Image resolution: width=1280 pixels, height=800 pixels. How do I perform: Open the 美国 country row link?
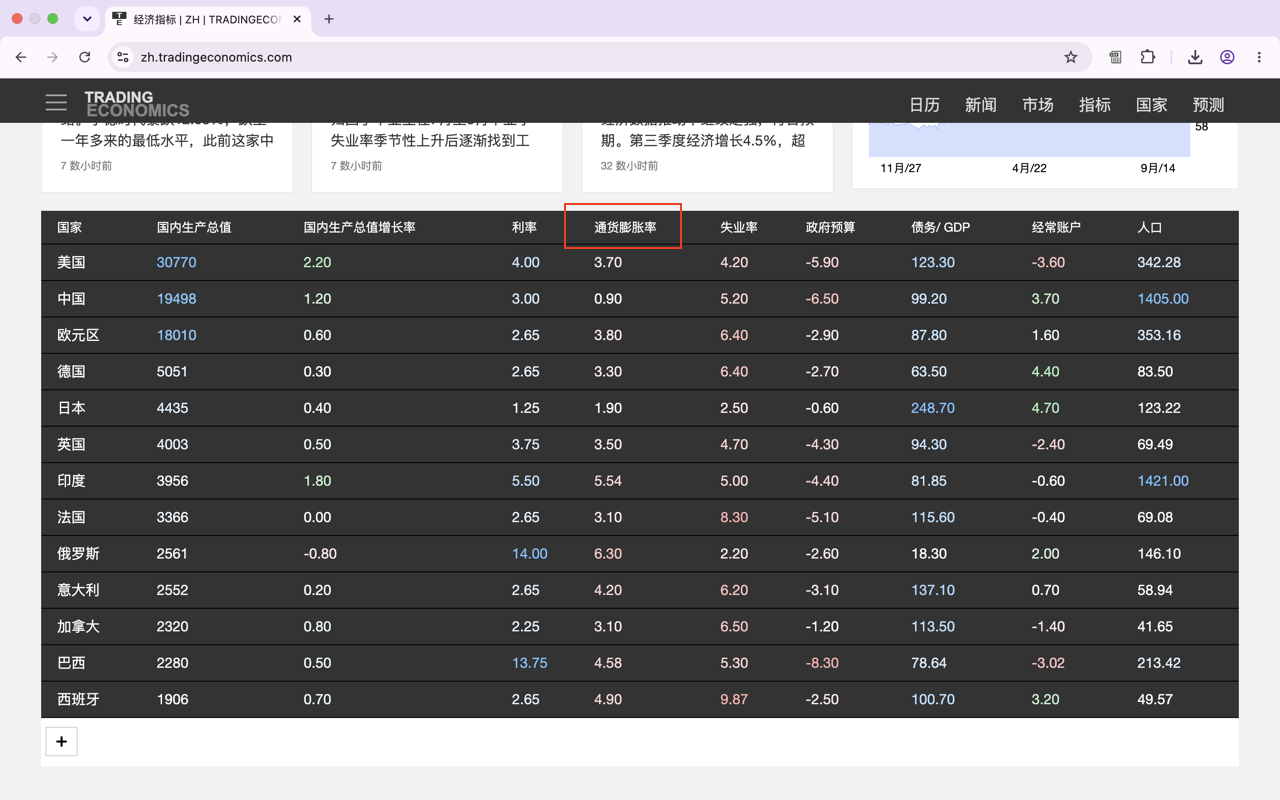pos(71,263)
